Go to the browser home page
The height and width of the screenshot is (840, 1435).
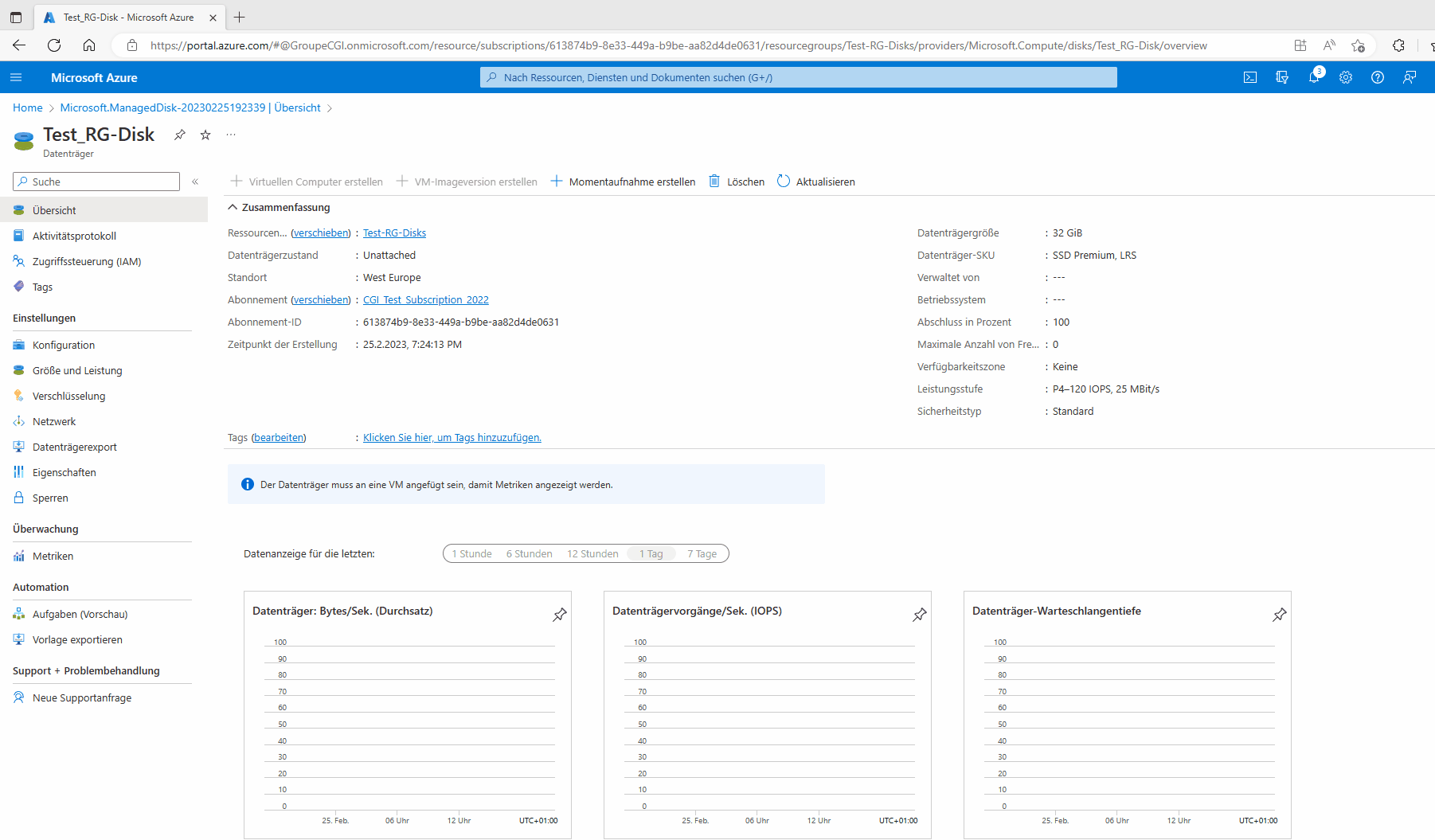89,45
